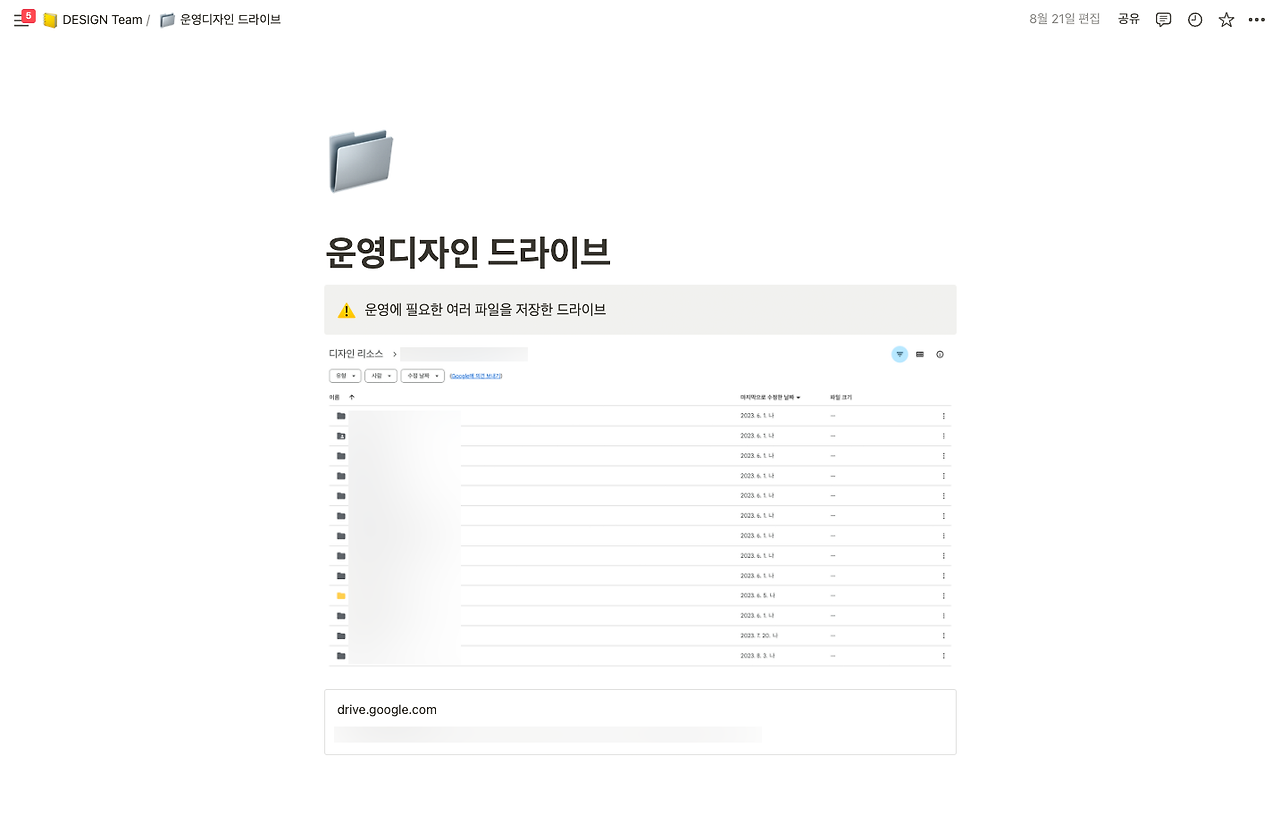Show Drive details with the info icon

[940, 354]
